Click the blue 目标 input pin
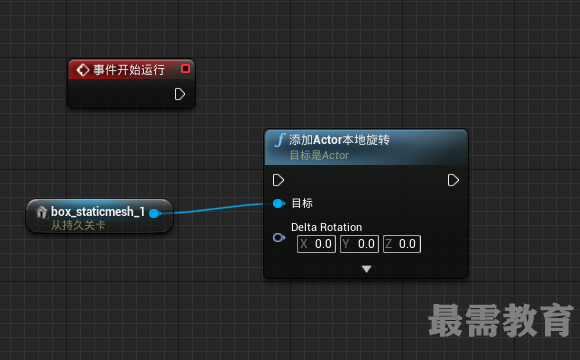Image resolution: width=580 pixels, height=360 pixels. coord(279,203)
